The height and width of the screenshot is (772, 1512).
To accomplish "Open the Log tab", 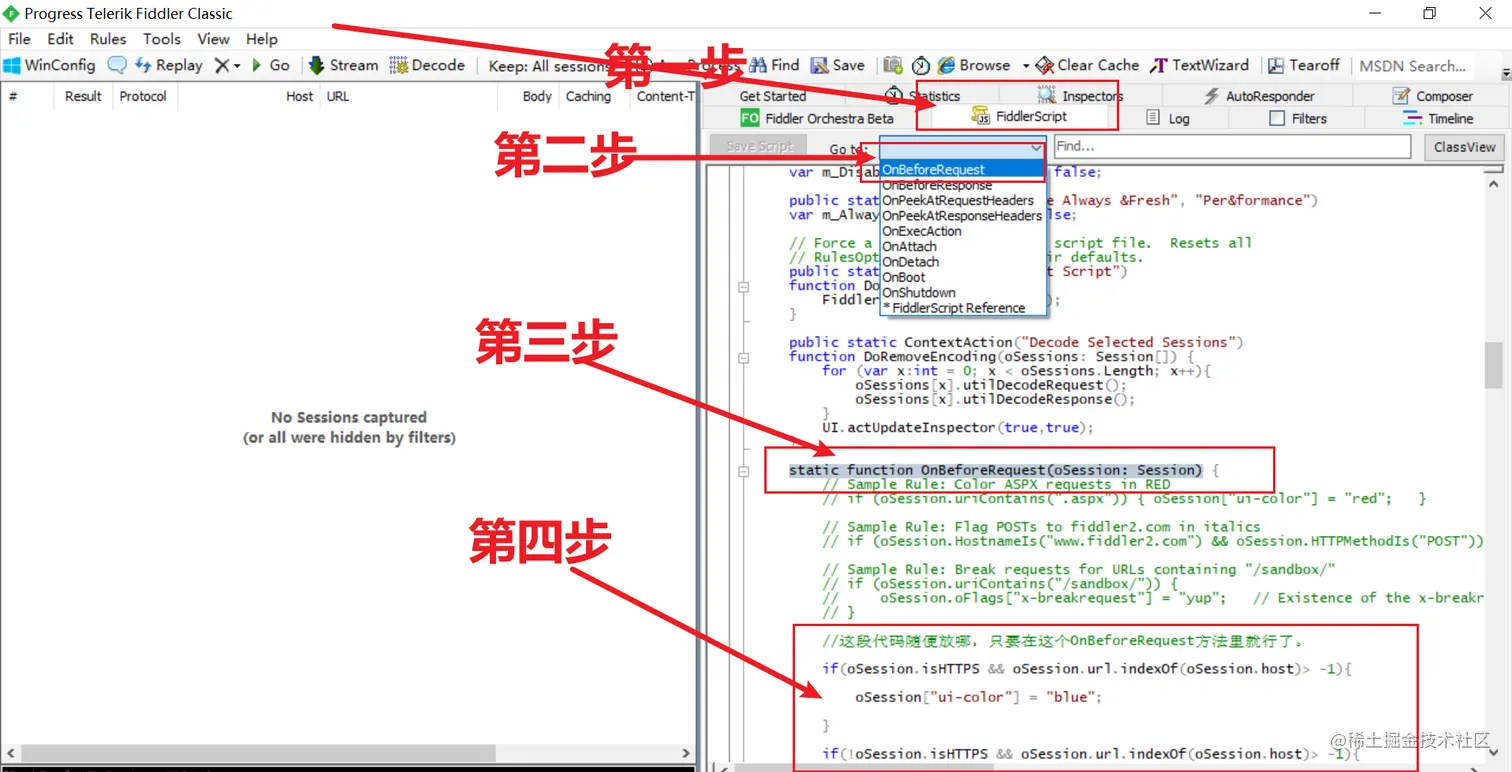I will coord(1168,118).
